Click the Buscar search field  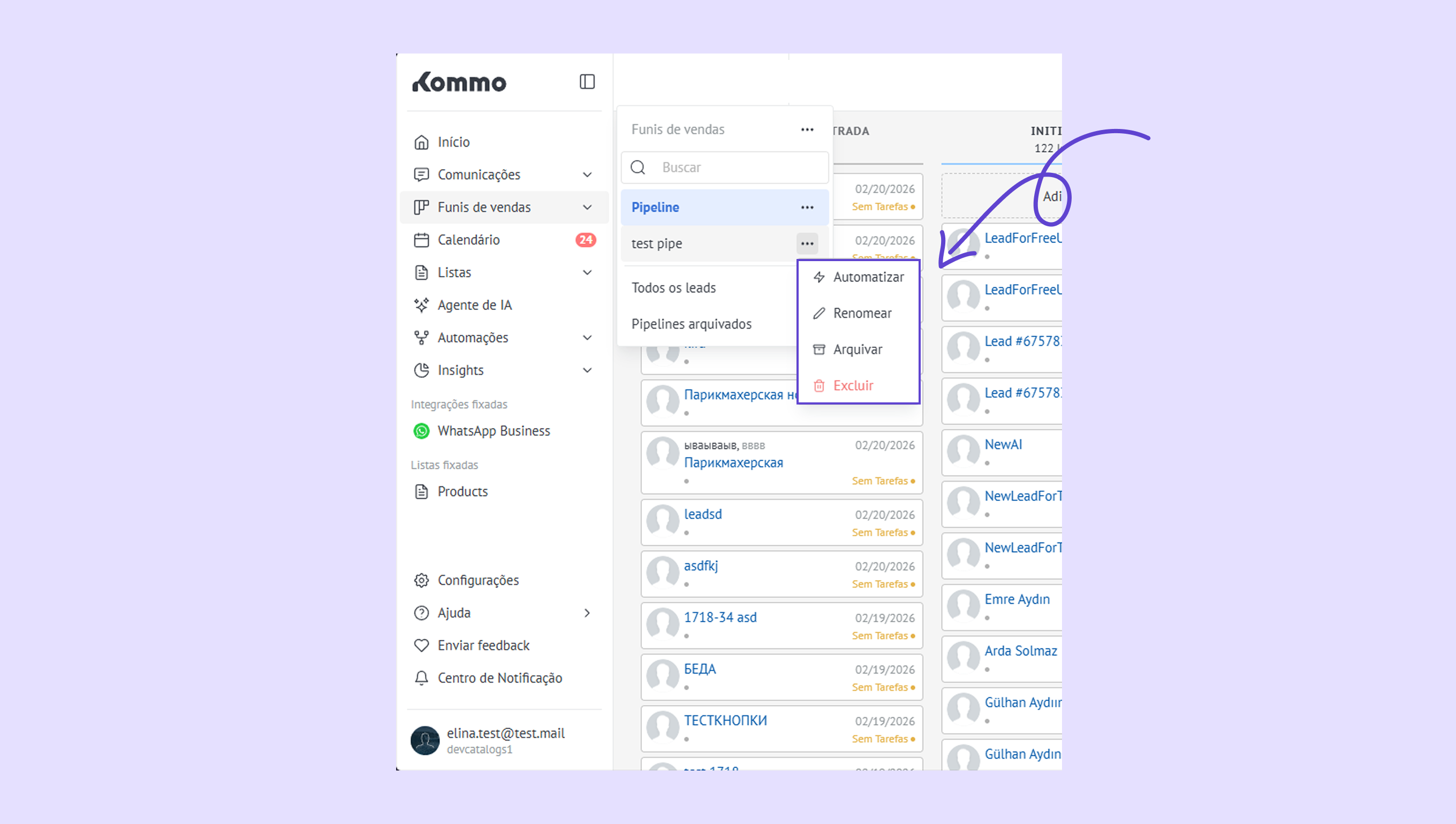click(736, 167)
